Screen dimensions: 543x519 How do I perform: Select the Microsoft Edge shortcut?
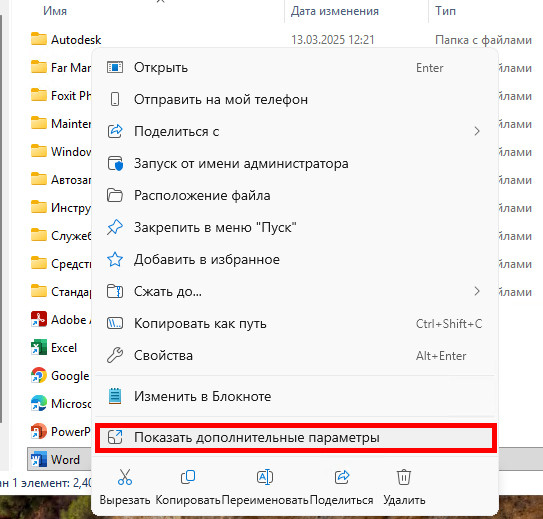[x=61, y=404]
